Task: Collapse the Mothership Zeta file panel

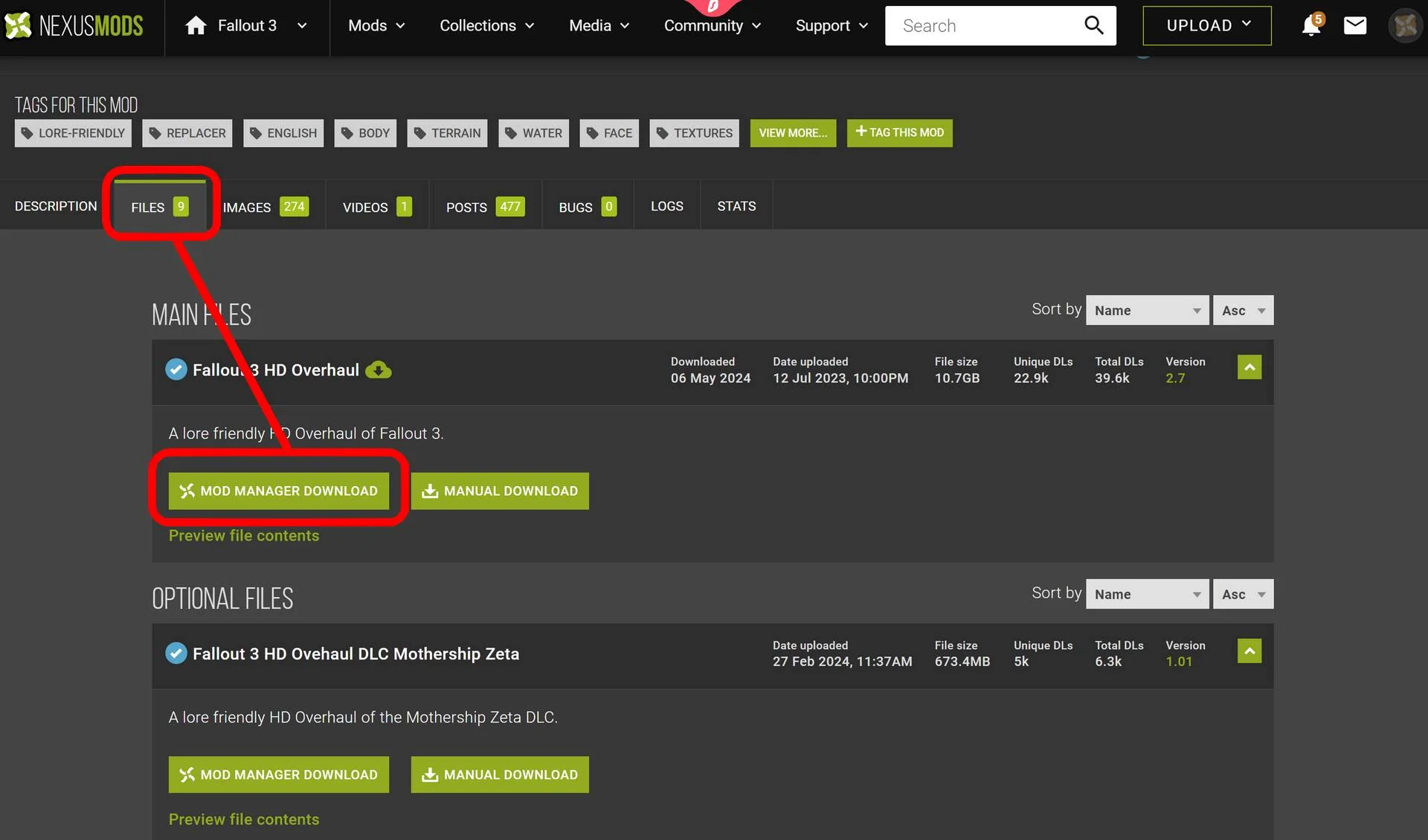Action: (x=1249, y=651)
